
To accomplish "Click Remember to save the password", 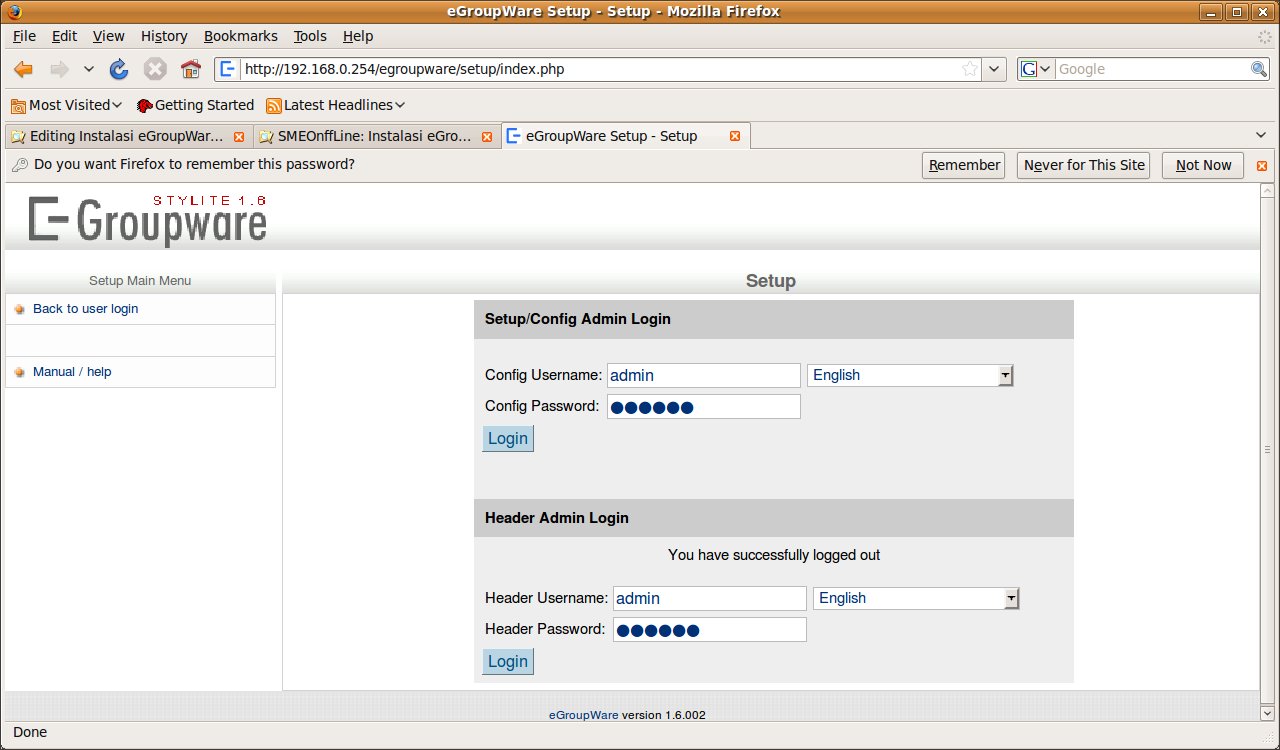I will (x=963, y=165).
